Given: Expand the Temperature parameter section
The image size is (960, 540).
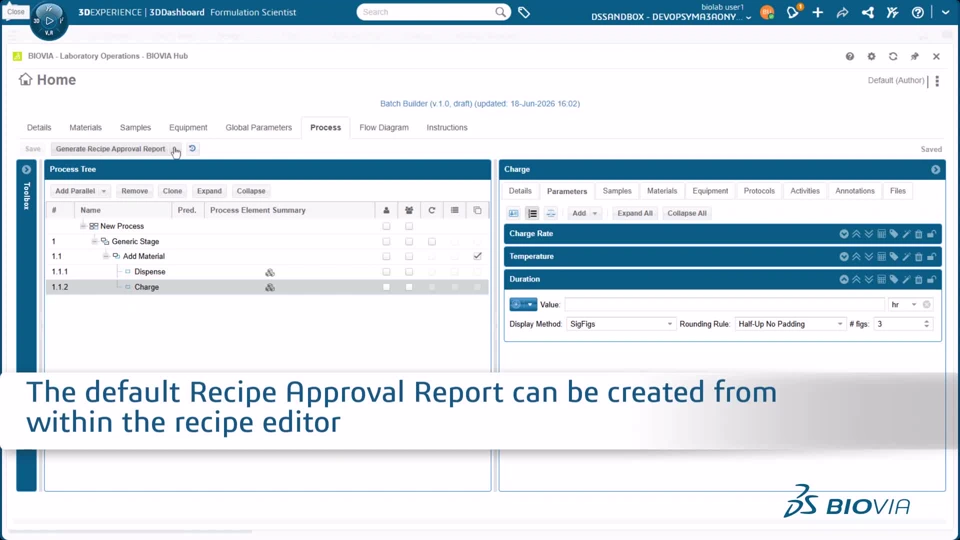Looking at the screenshot, I should tap(844, 257).
